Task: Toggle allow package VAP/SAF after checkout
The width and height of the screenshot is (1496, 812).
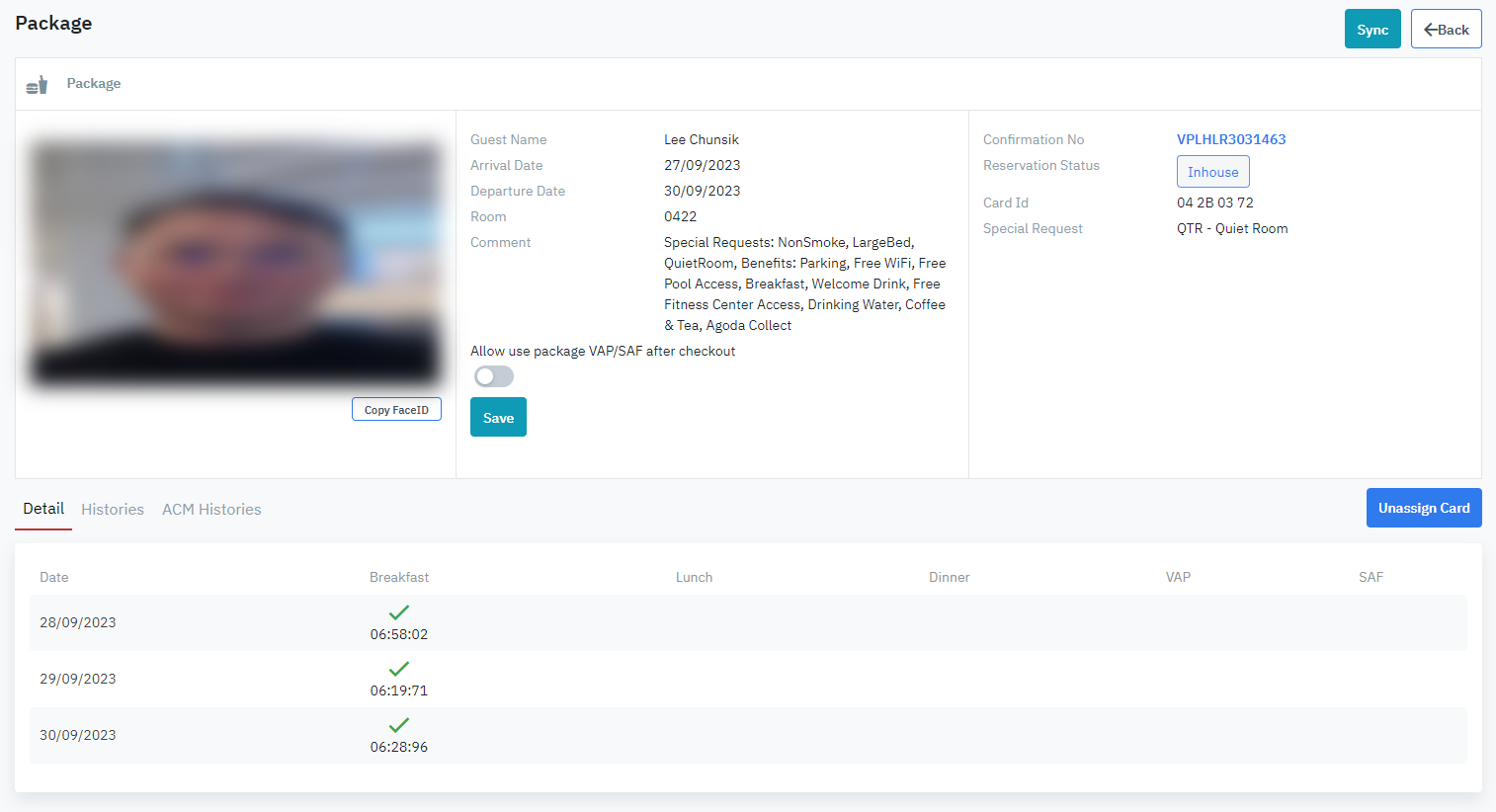Action: coord(494,376)
